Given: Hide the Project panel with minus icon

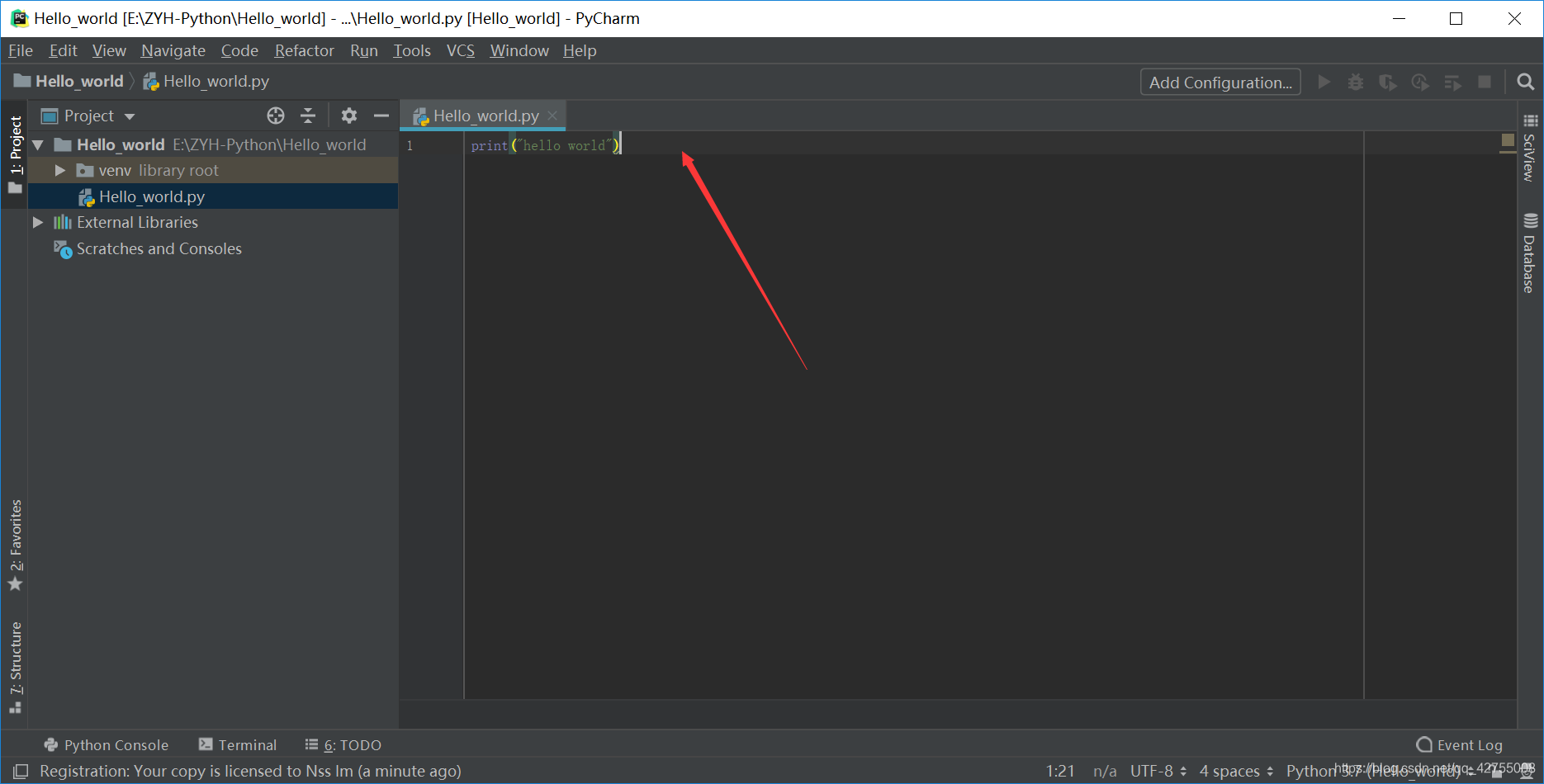Looking at the screenshot, I should tap(381, 116).
